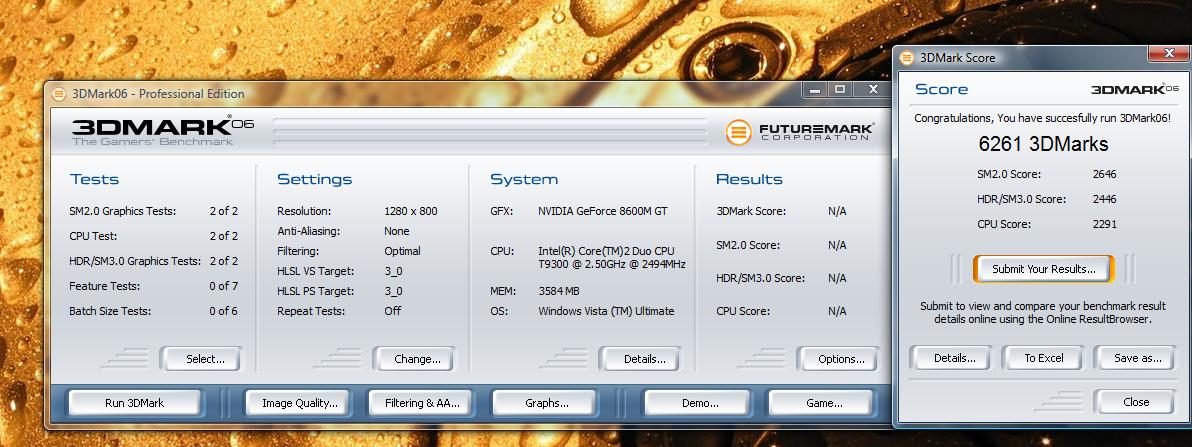
Task: Click the 3DMark06 logo banner
Action: point(163,131)
